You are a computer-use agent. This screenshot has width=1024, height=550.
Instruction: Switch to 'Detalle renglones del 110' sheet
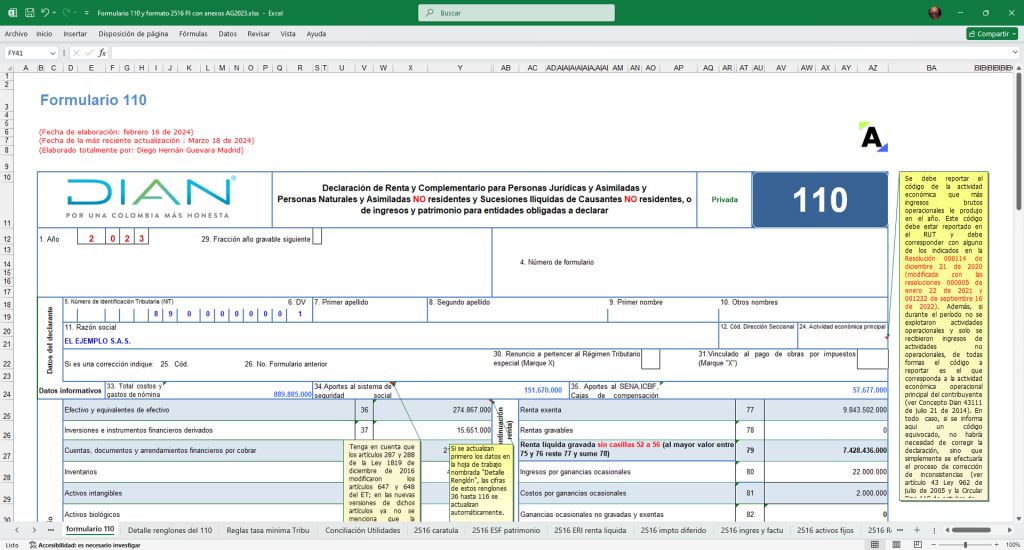tap(170, 530)
